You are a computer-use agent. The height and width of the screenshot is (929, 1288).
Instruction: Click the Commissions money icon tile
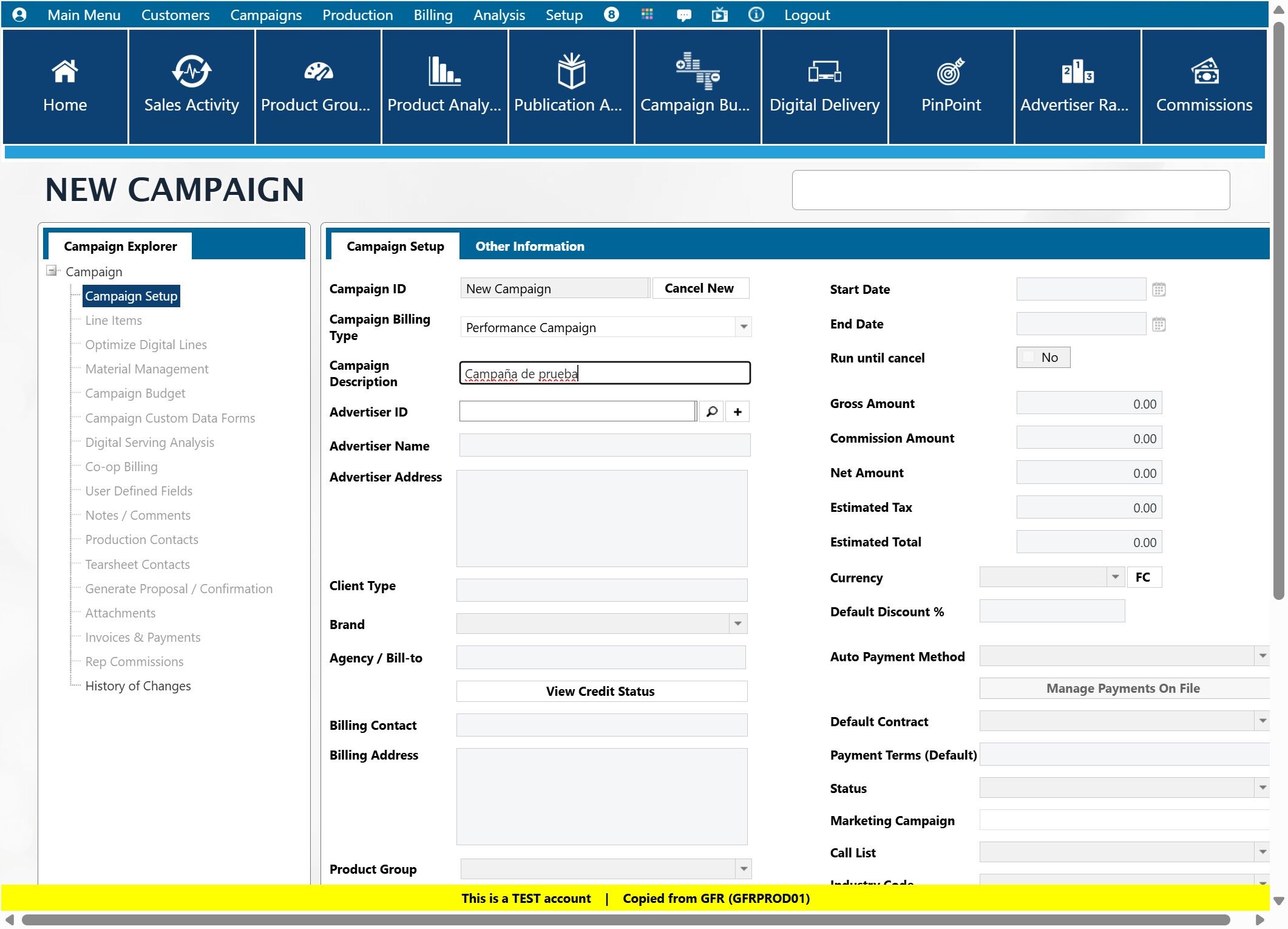[1204, 72]
